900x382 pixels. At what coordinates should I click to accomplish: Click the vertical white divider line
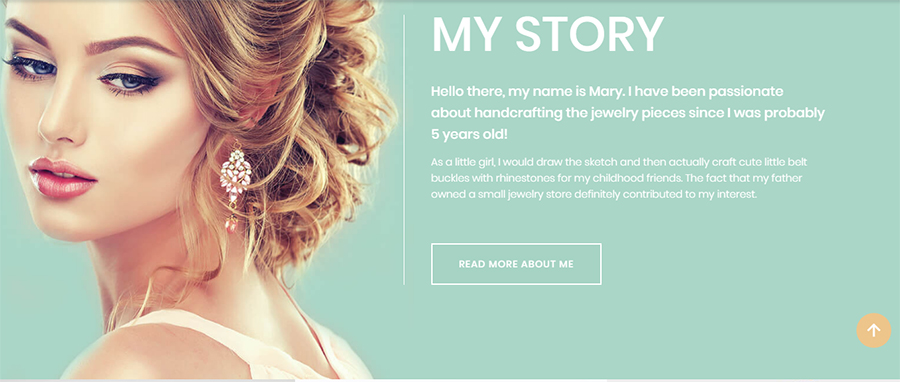pyautogui.click(x=404, y=150)
